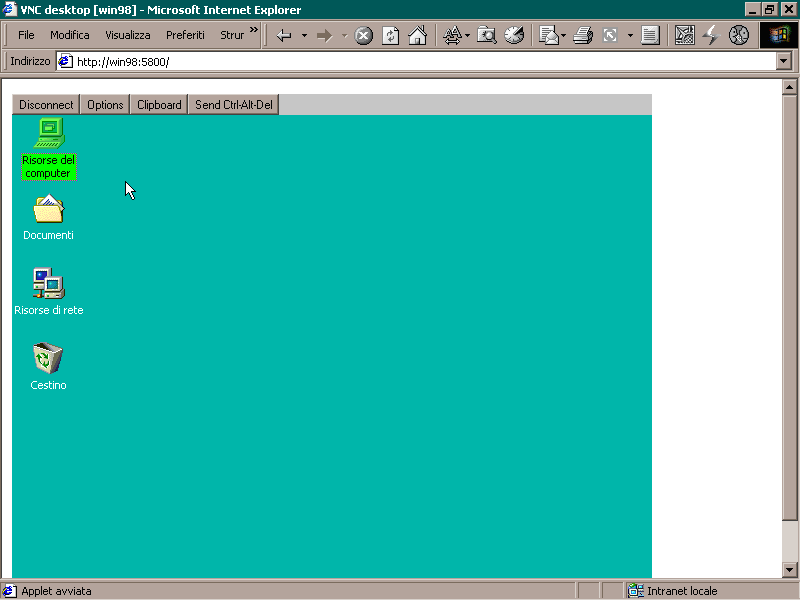Open the Strumenti menu labeled Strur
The image size is (800, 600).
point(232,35)
